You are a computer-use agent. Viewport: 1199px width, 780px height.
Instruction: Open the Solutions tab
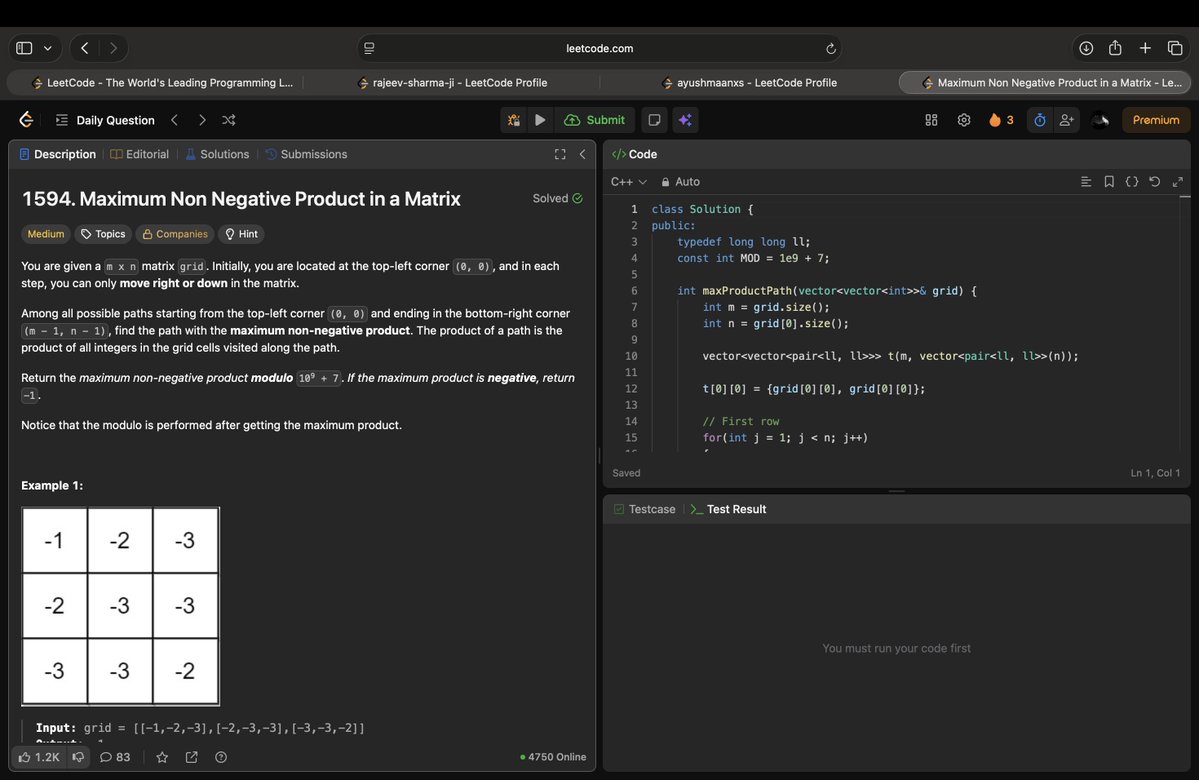tap(217, 154)
